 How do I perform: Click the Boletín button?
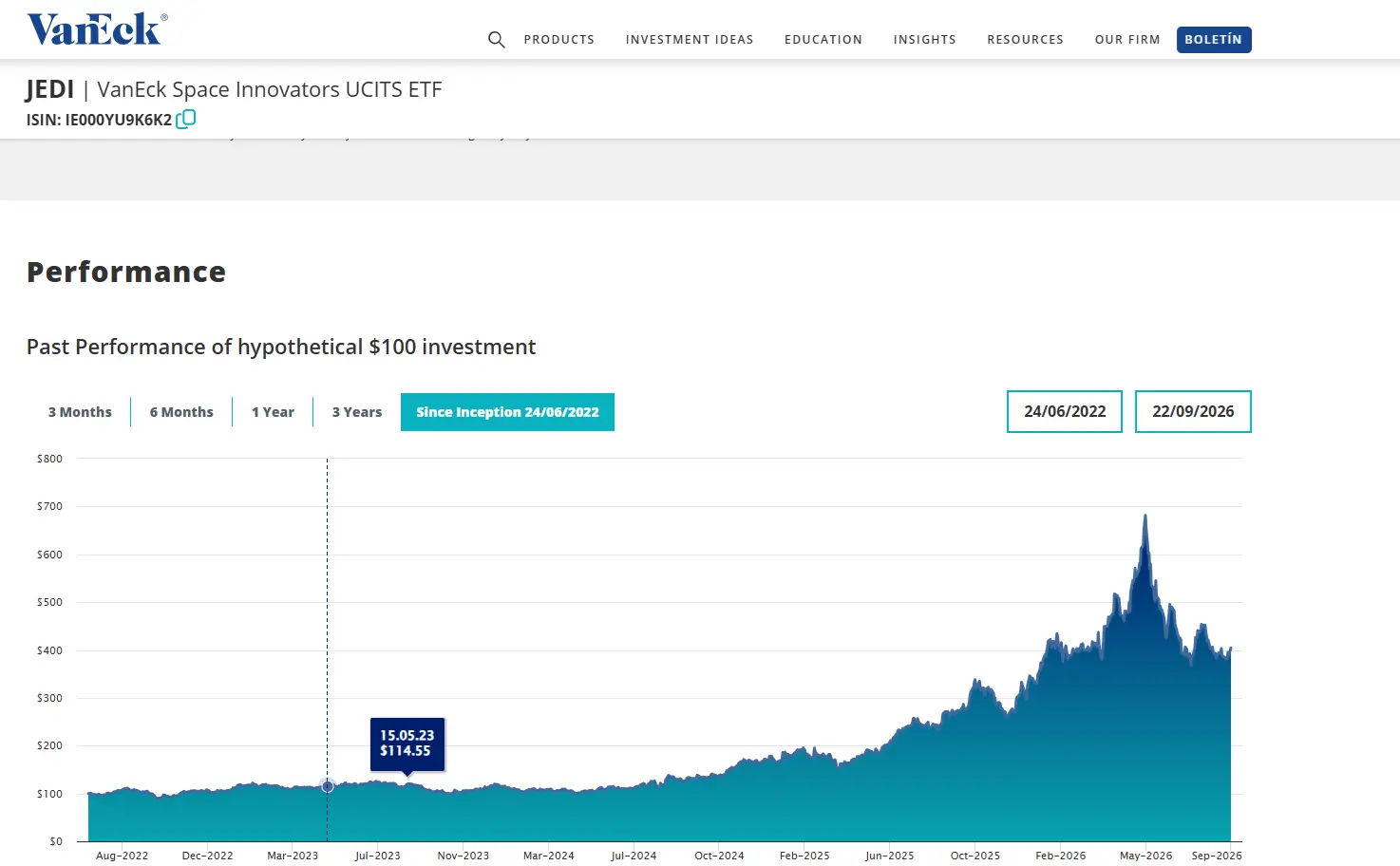[x=1214, y=40]
